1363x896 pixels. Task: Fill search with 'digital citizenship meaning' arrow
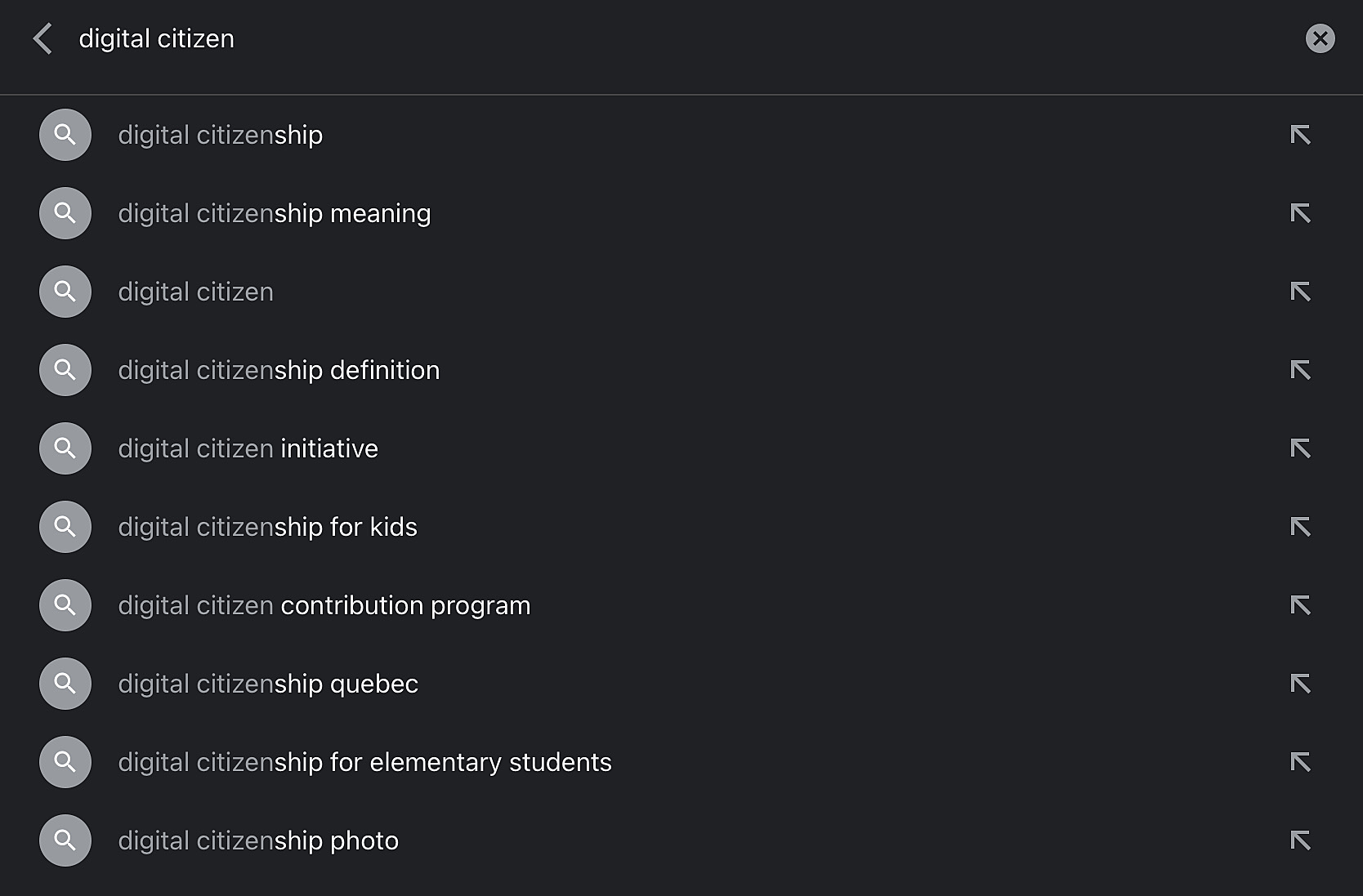point(1300,213)
